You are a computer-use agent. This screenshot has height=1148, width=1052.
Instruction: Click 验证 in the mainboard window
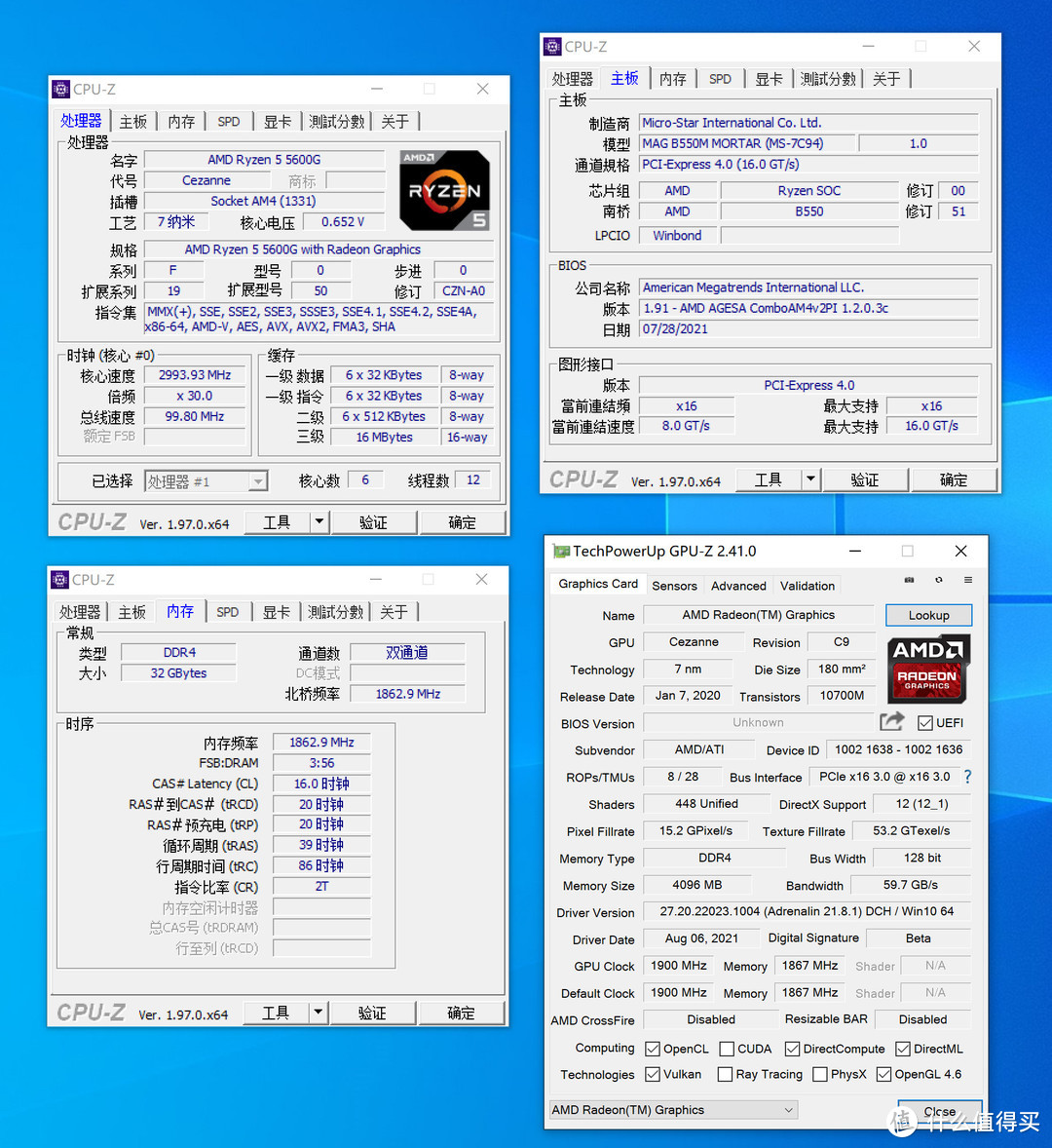point(865,479)
